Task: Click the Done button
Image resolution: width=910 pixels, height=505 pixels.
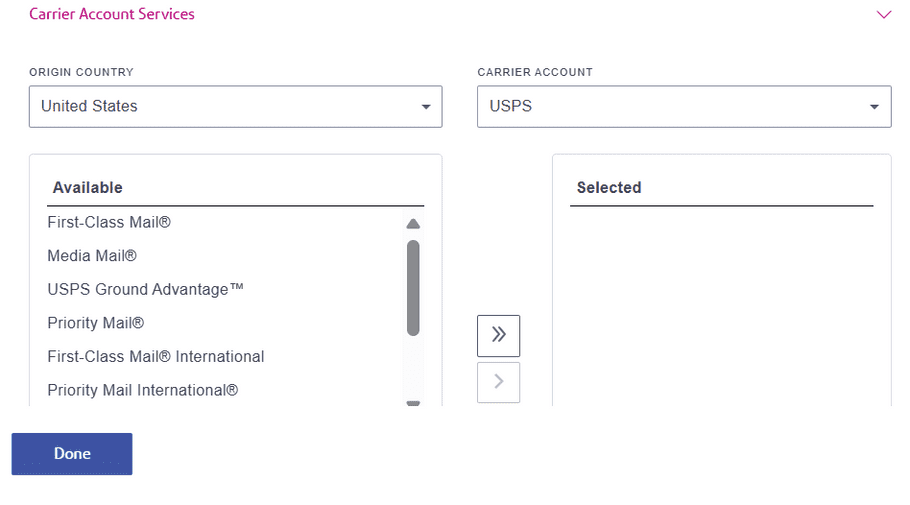Action: [x=72, y=454]
